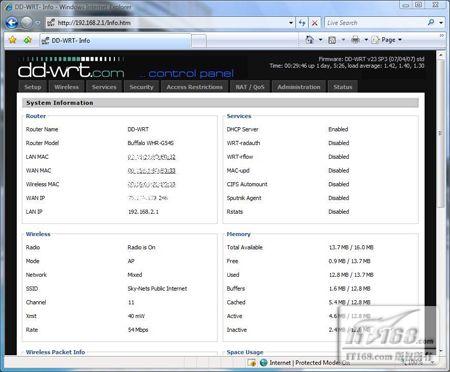Viewport: 450px width, 372px height.
Task: Click the Router section heading
Action: point(36,116)
